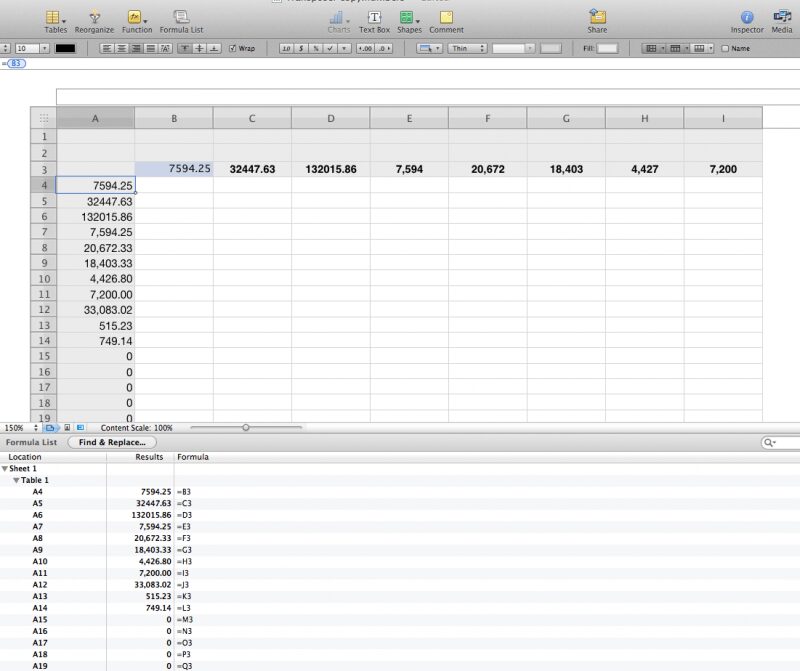Click the Content Scale slider

pyautogui.click(x=246, y=427)
